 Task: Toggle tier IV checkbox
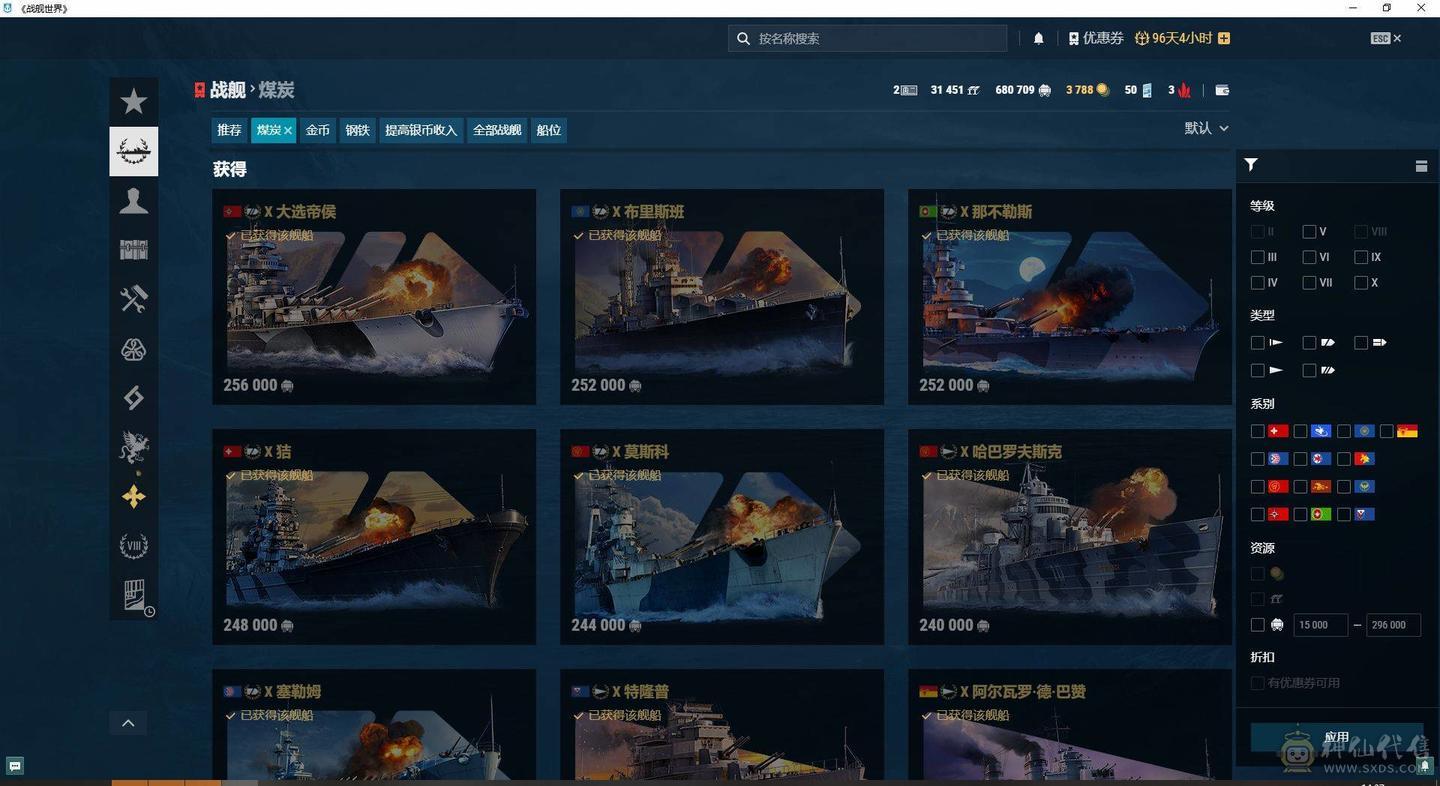pos(1258,283)
